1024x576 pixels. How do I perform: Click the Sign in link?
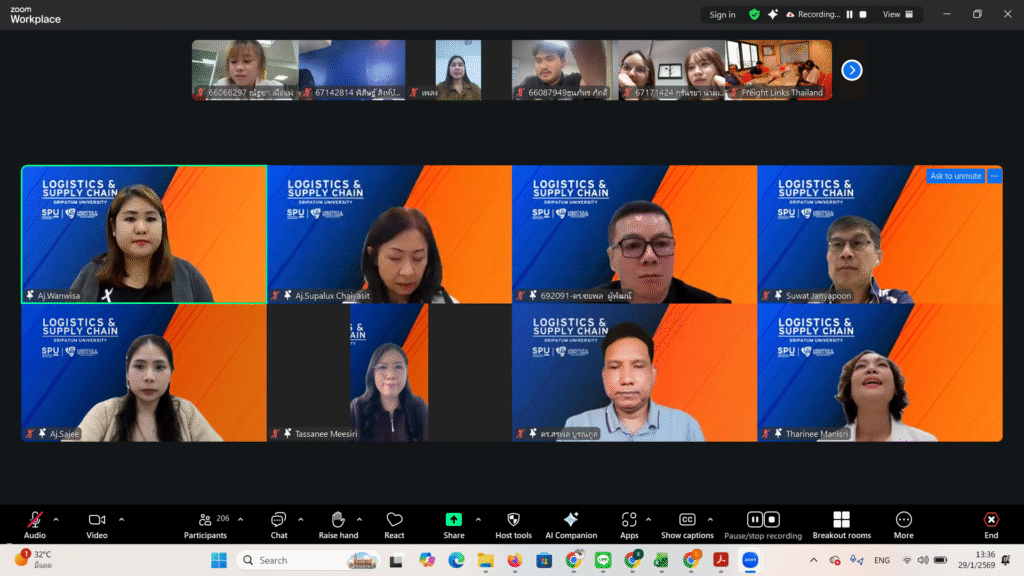pos(722,15)
